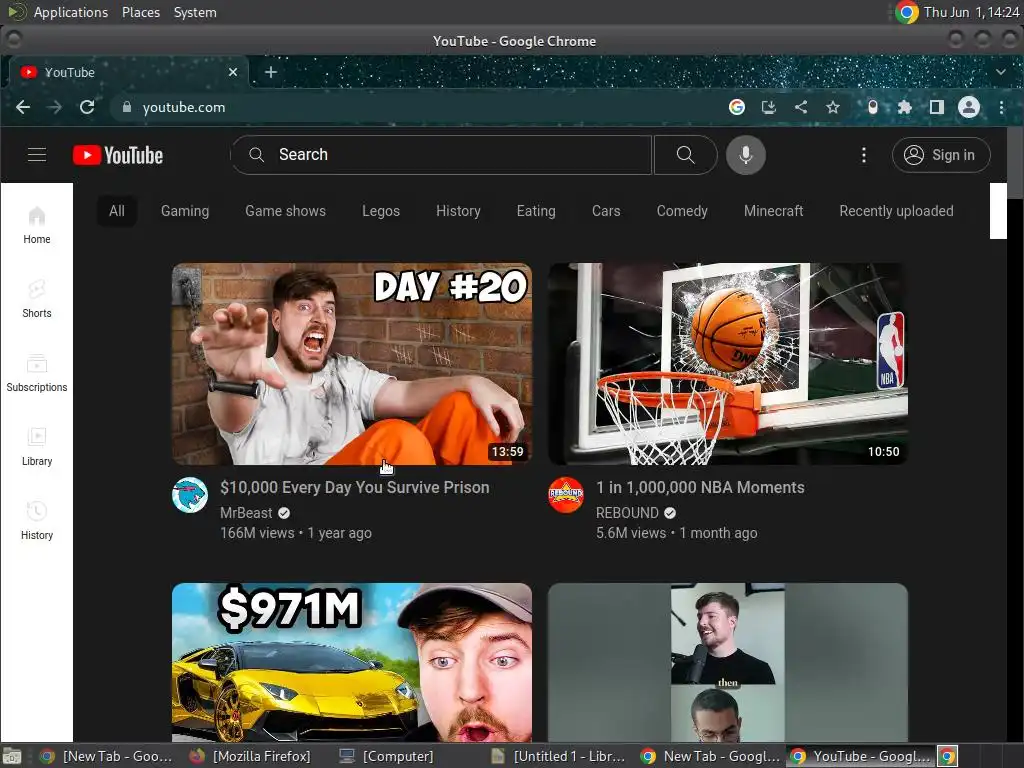Click the MrBeast channel avatar

coord(190,495)
